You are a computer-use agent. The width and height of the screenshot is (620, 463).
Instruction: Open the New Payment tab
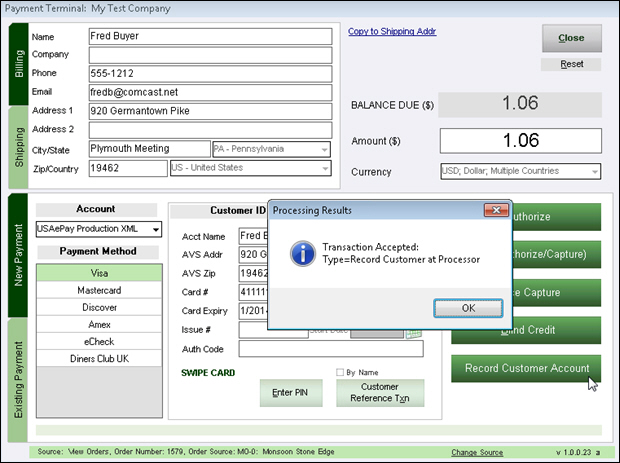click(19, 257)
